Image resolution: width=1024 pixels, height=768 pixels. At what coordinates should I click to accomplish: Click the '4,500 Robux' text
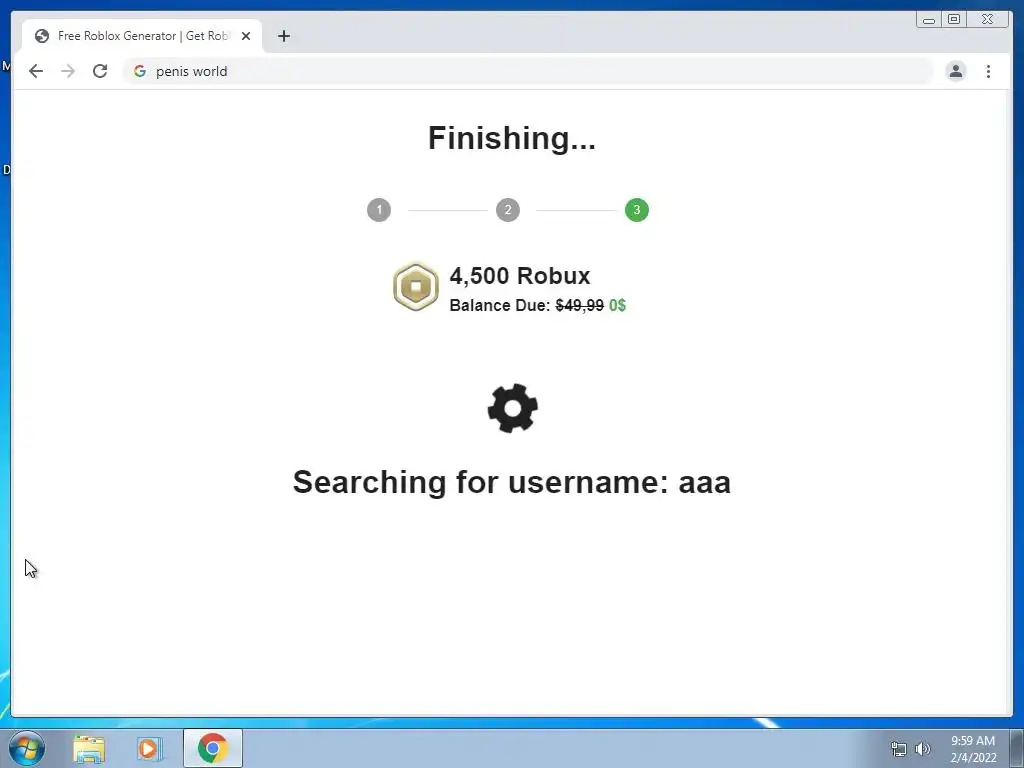pos(520,276)
